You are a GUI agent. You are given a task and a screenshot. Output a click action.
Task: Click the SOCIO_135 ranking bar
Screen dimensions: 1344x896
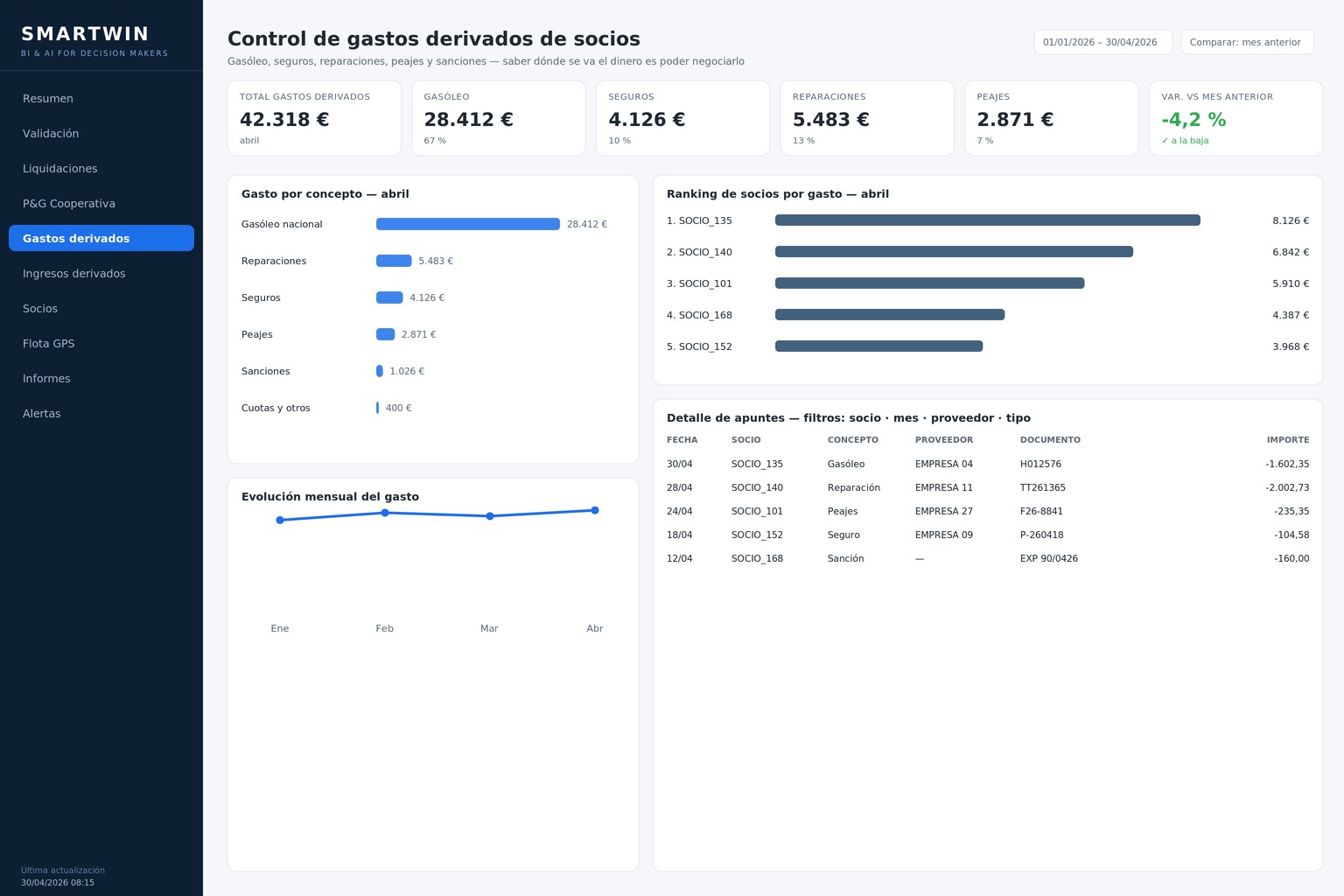point(988,220)
